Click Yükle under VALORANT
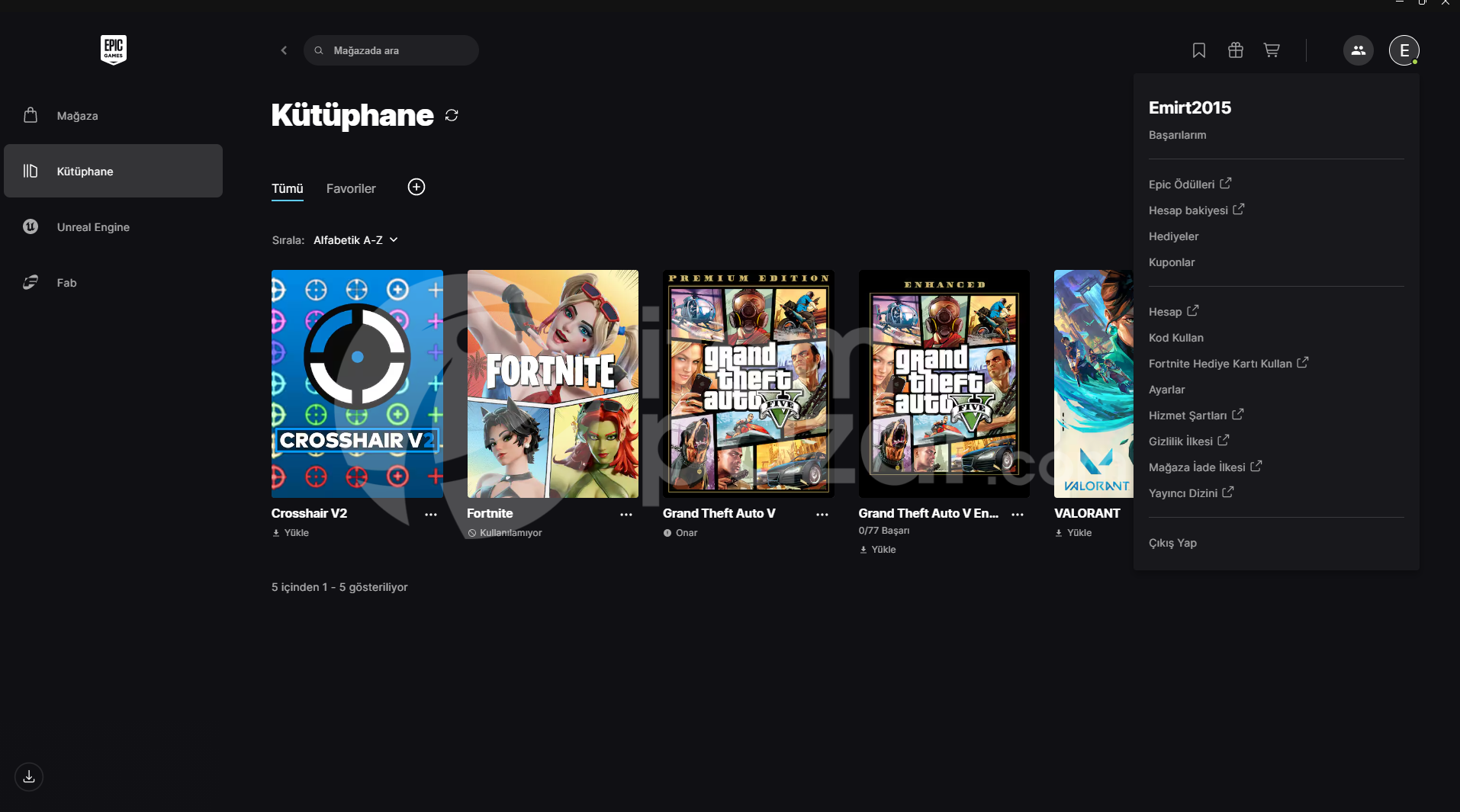 tap(1073, 533)
